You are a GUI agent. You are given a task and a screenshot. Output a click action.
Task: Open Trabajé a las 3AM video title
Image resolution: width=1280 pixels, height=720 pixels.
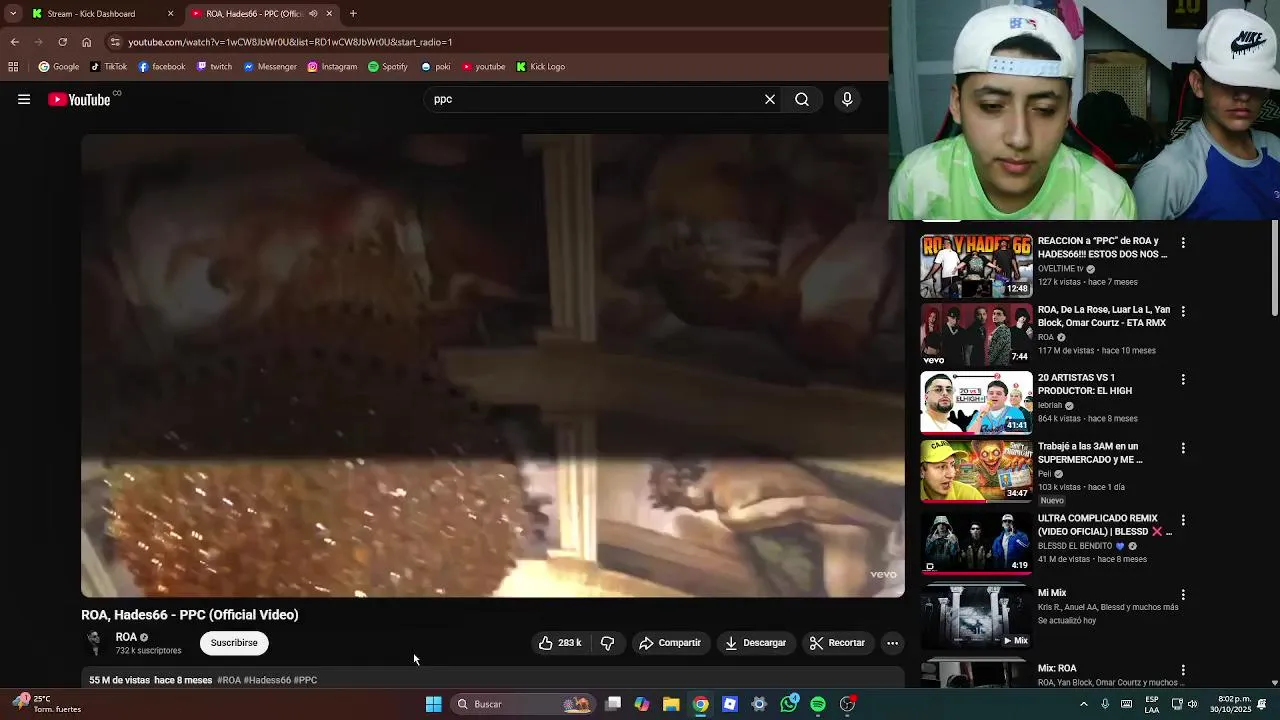[1089, 453]
